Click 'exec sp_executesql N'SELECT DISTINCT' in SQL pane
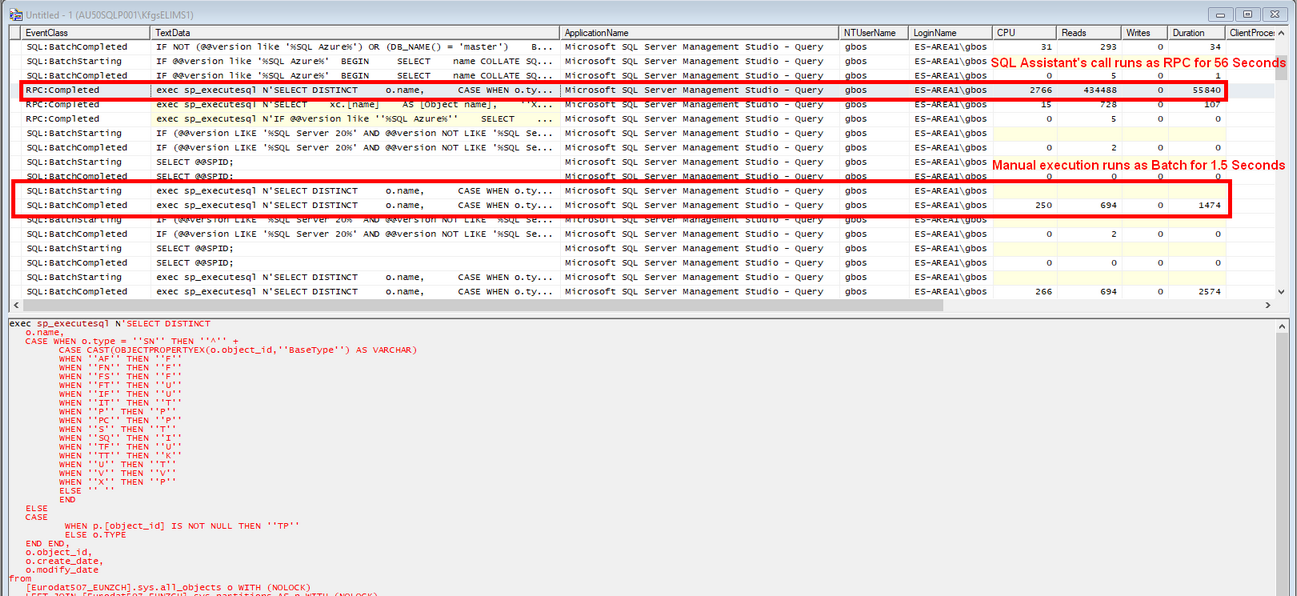This screenshot has width=1297, height=596. (110, 324)
